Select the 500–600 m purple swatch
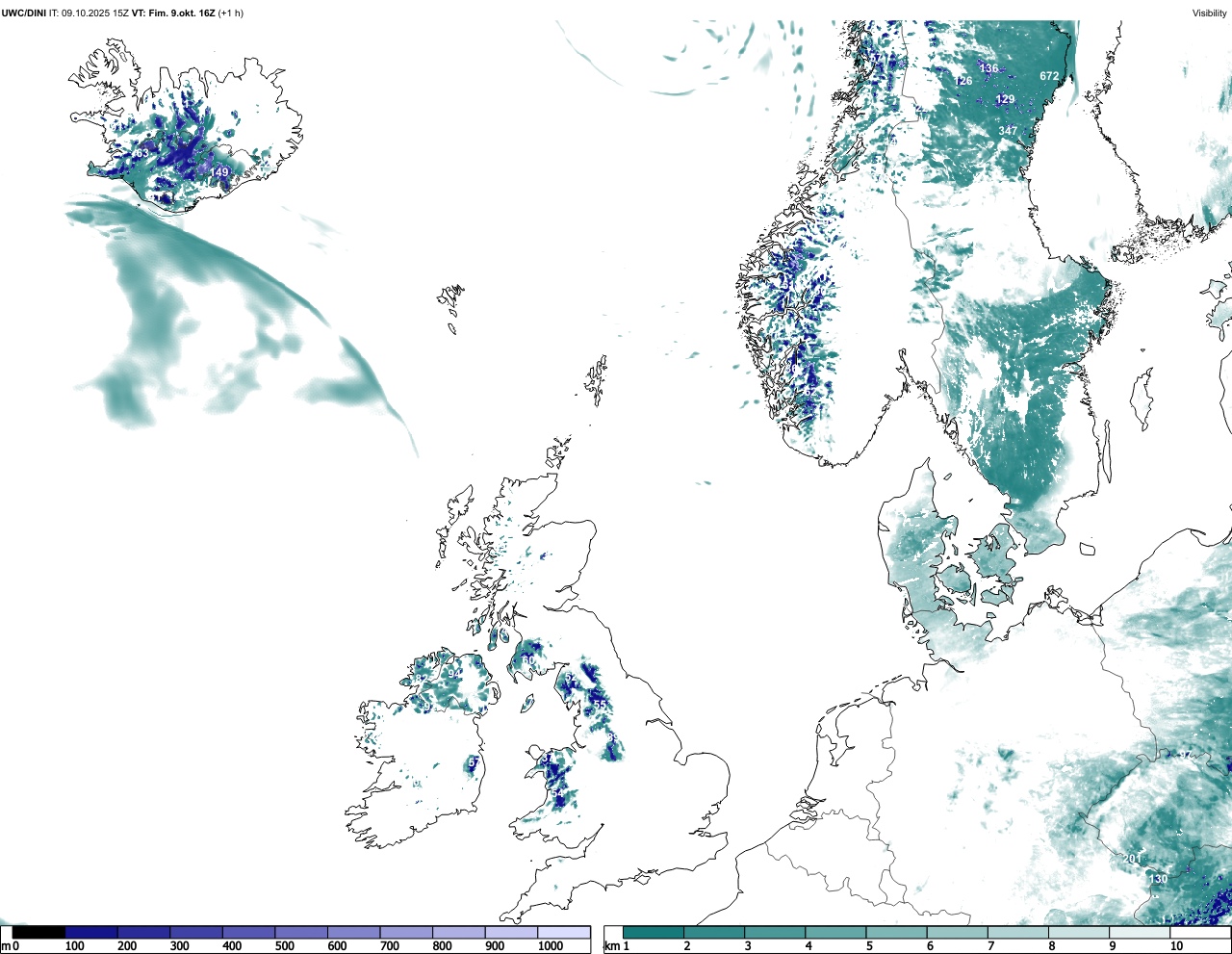The width and height of the screenshot is (1232, 954). click(301, 932)
